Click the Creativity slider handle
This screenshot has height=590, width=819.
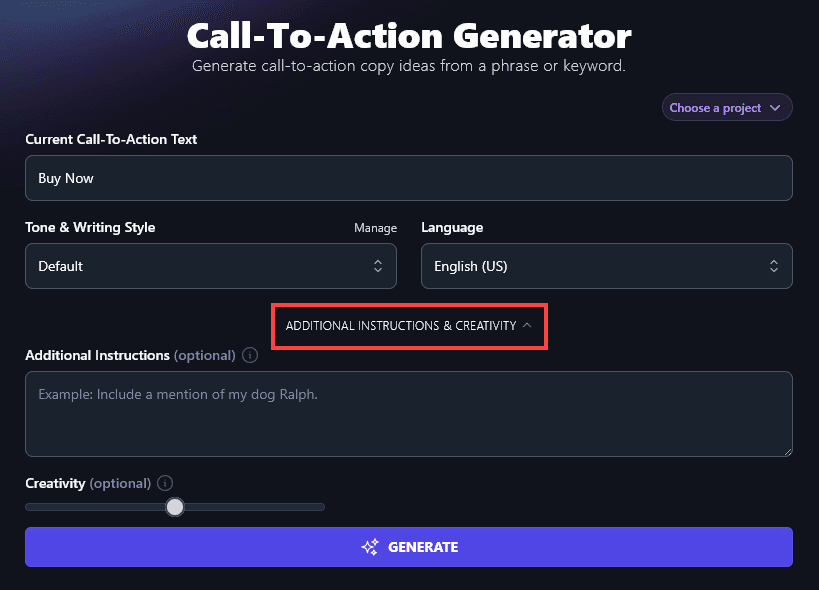point(175,507)
